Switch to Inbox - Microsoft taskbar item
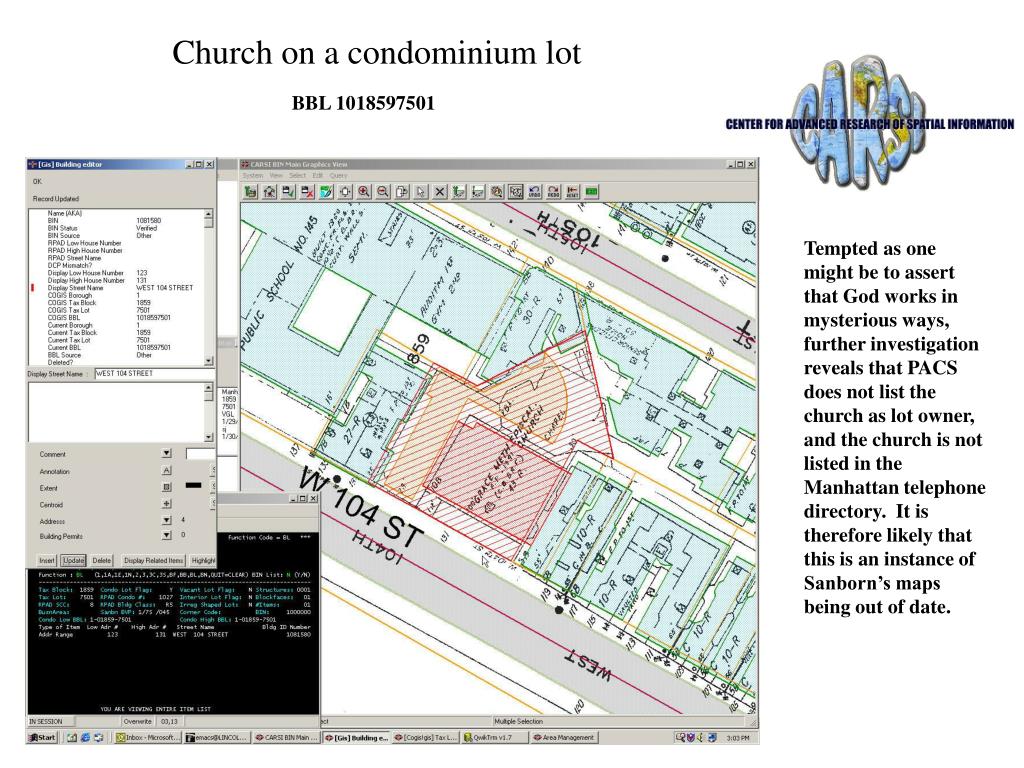The height and width of the screenshot is (768, 1024). pyautogui.click(x=146, y=737)
